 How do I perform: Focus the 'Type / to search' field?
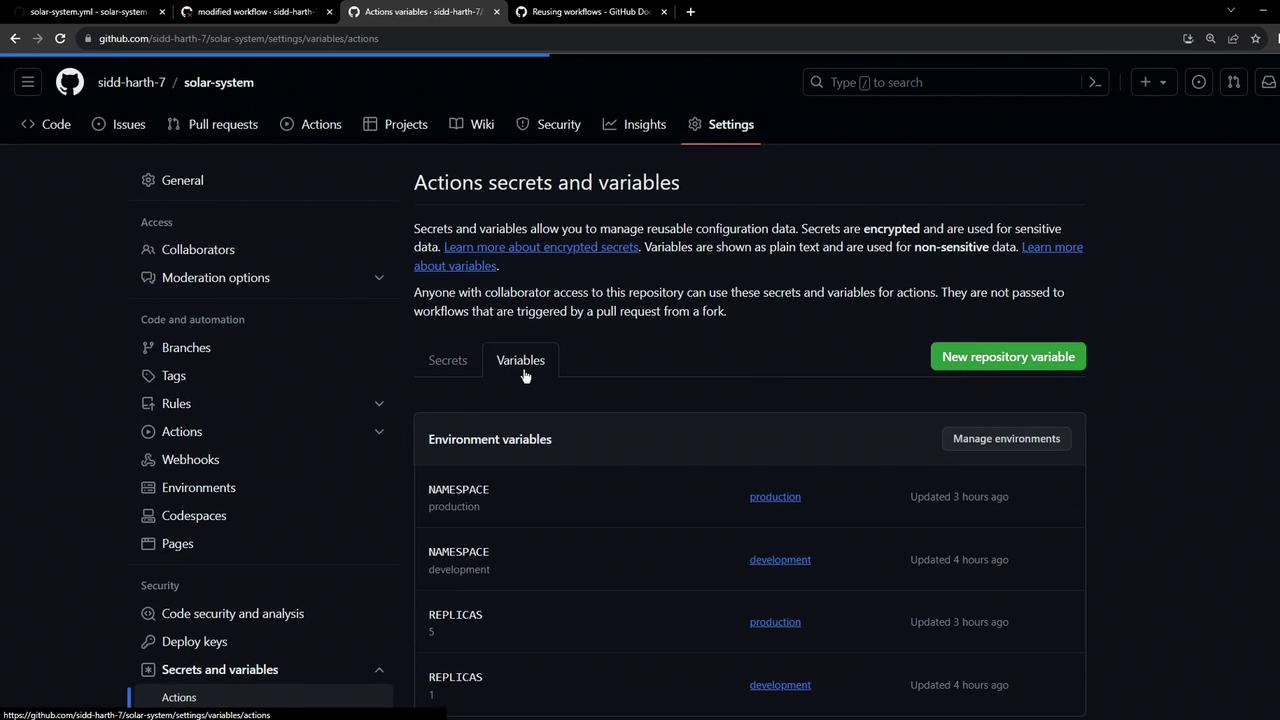point(957,82)
